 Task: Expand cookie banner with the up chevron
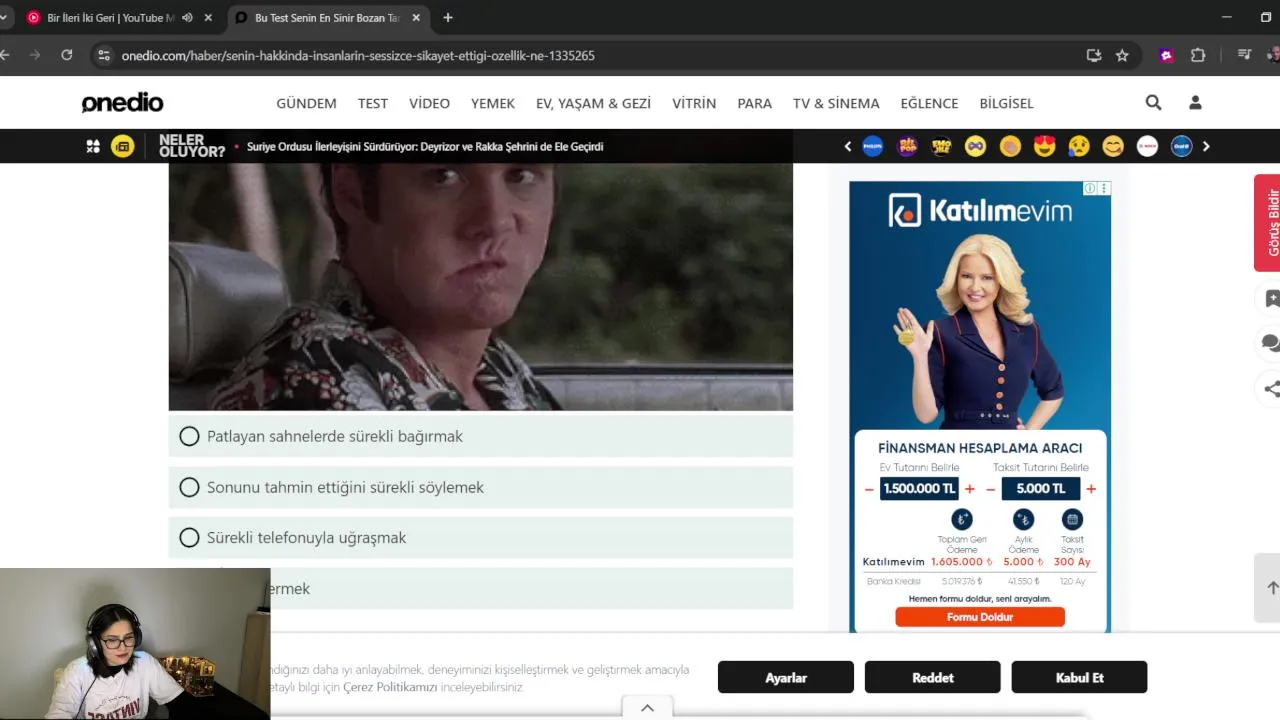click(x=647, y=708)
